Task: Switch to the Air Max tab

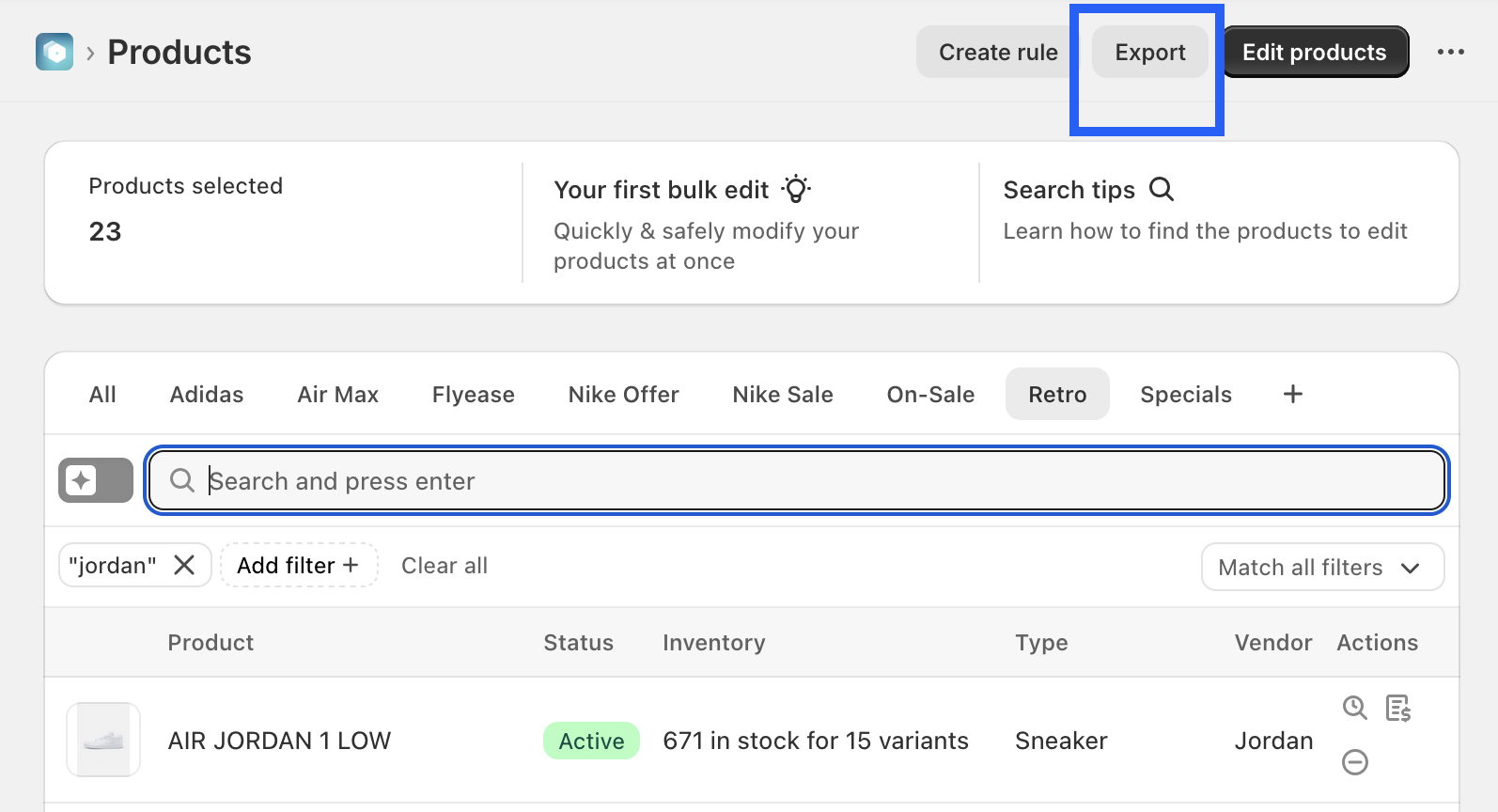Action: (337, 394)
